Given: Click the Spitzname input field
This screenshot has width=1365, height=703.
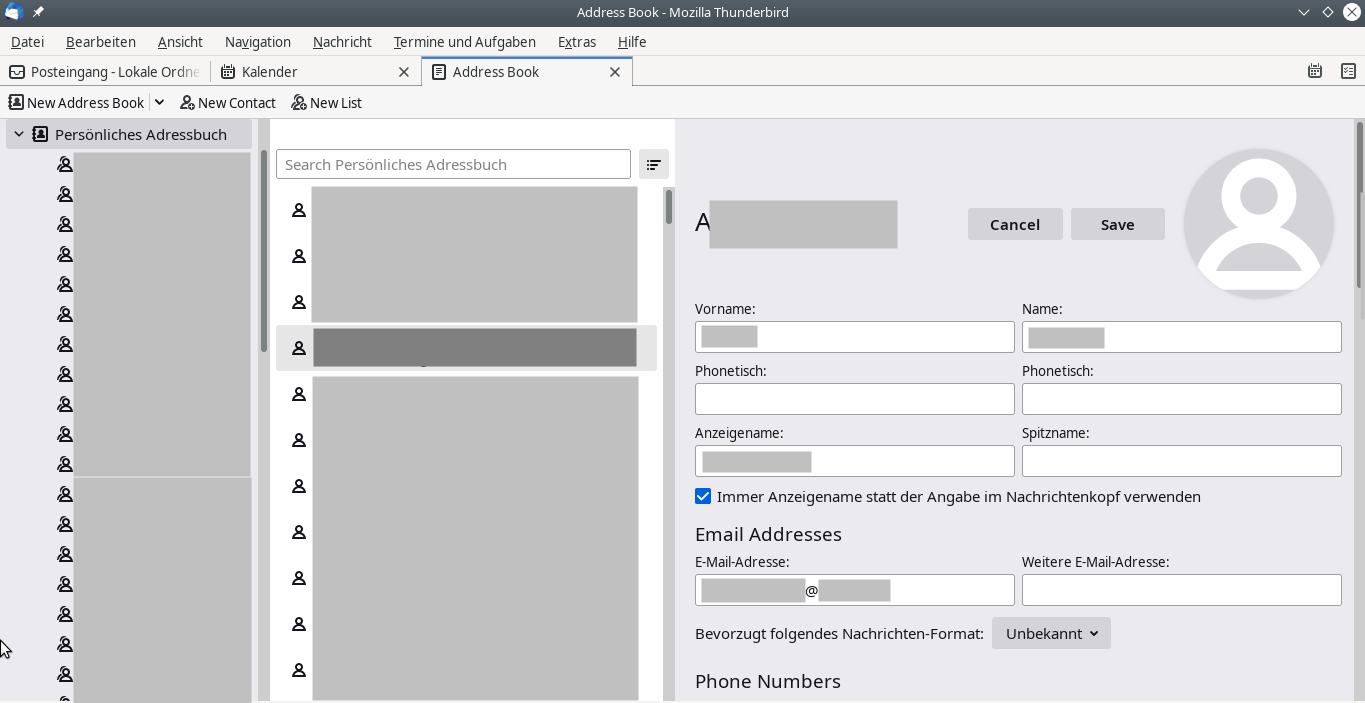Looking at the screenshot, I should pyautogui.click(x=1182, y=461).
